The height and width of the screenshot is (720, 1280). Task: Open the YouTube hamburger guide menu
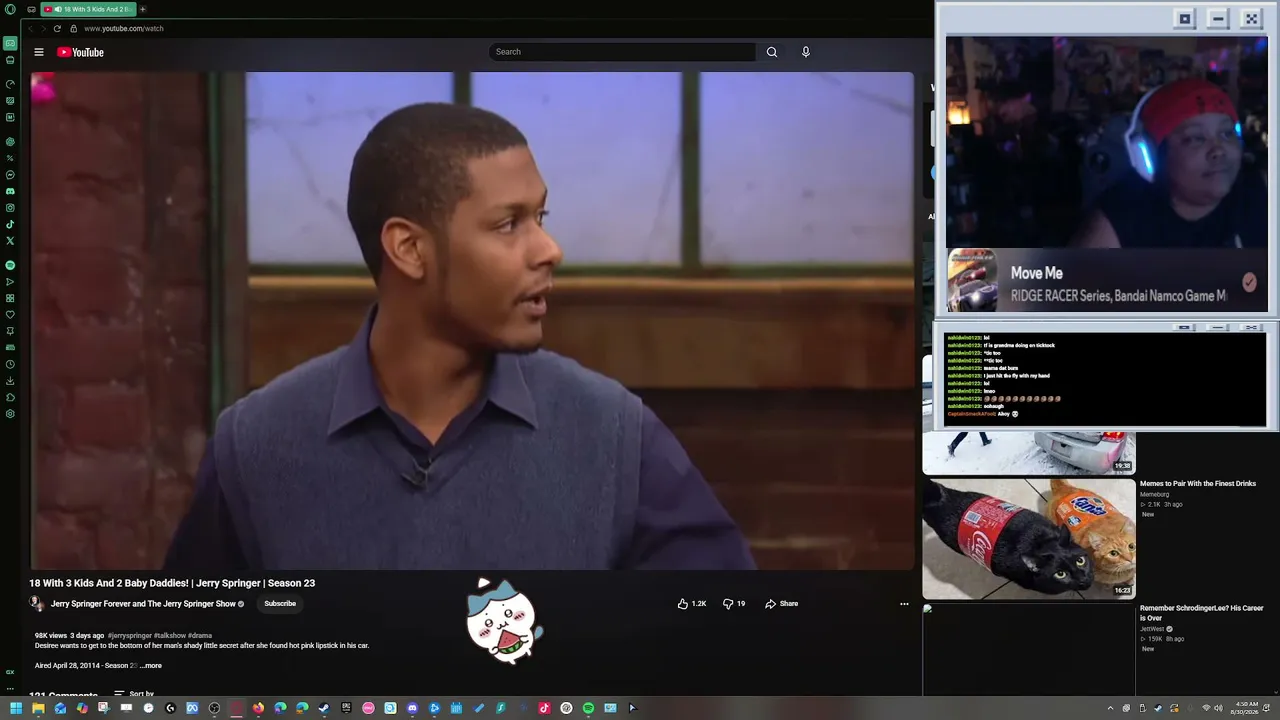tap(39, 52)
